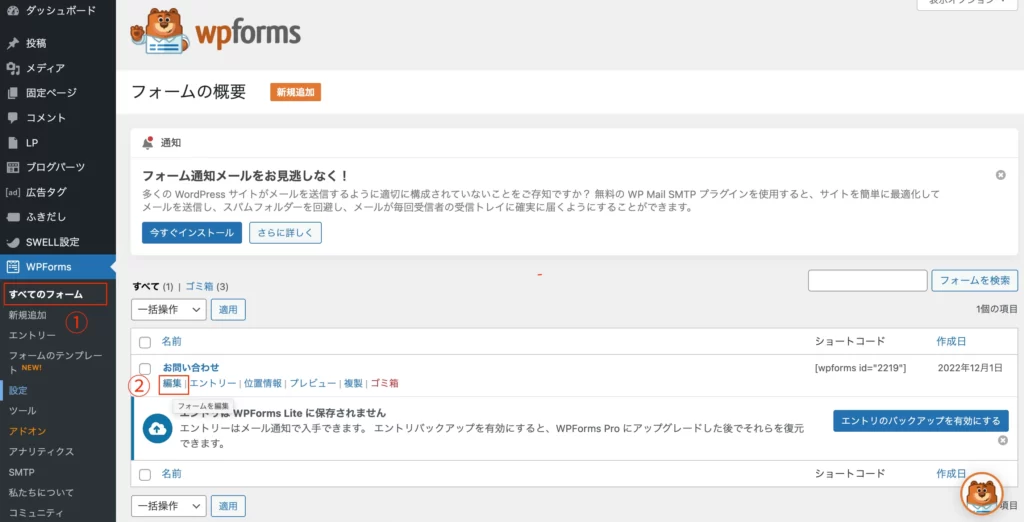1024x522 pixels.
Task: Open フォームのテンプレート submenu item
Action: pos(56,362)
